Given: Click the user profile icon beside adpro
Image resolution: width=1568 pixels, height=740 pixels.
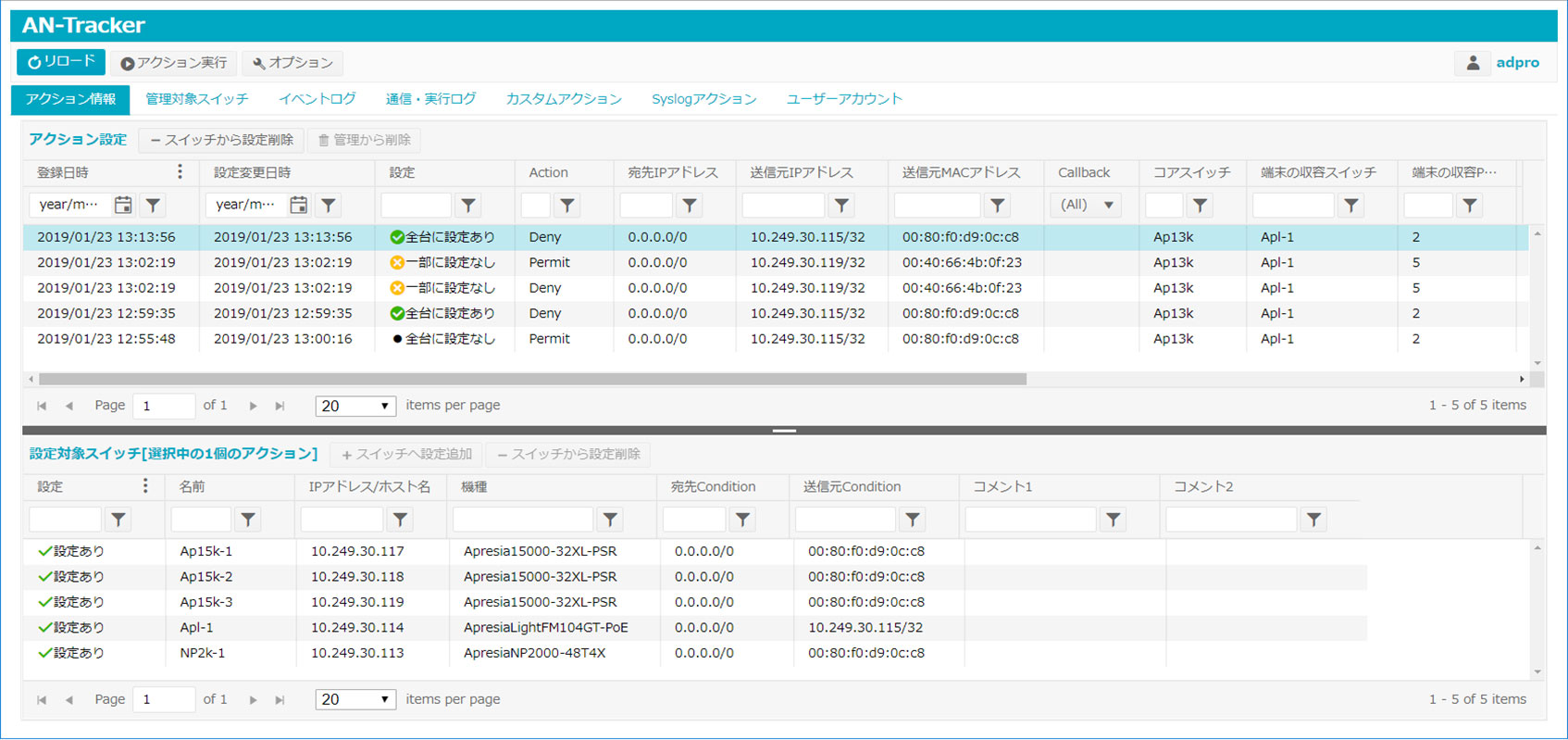Looking at the screenshot, I should click(1473, 63).
